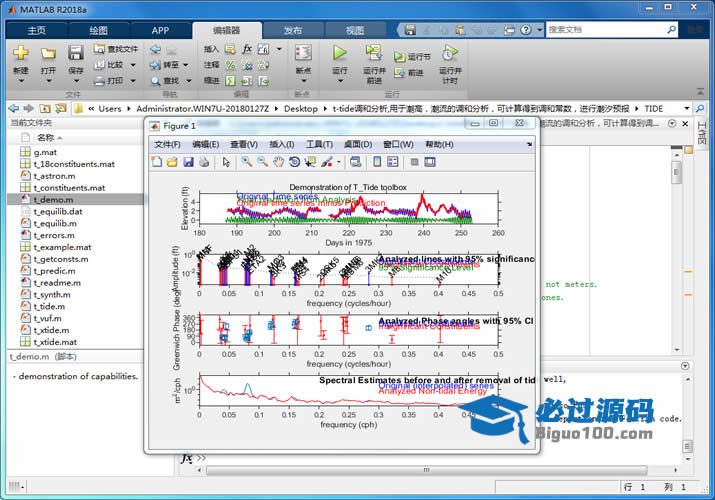Click the 新建 yellow plus icon
This screenshot has height=500, width=715.
pyautogui.click(x=21, y=52)
